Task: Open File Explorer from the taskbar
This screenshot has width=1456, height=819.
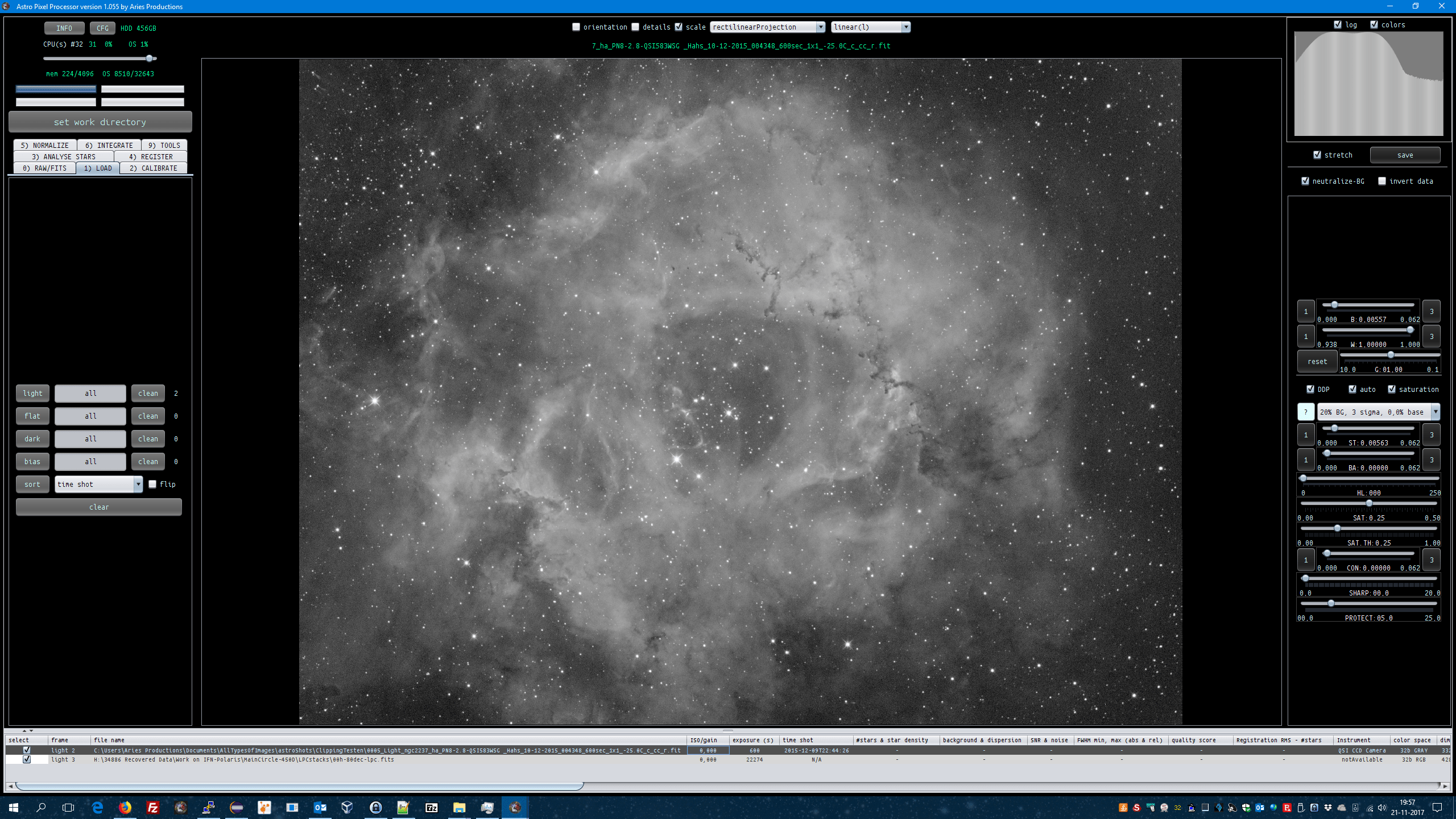Action: 459,807
